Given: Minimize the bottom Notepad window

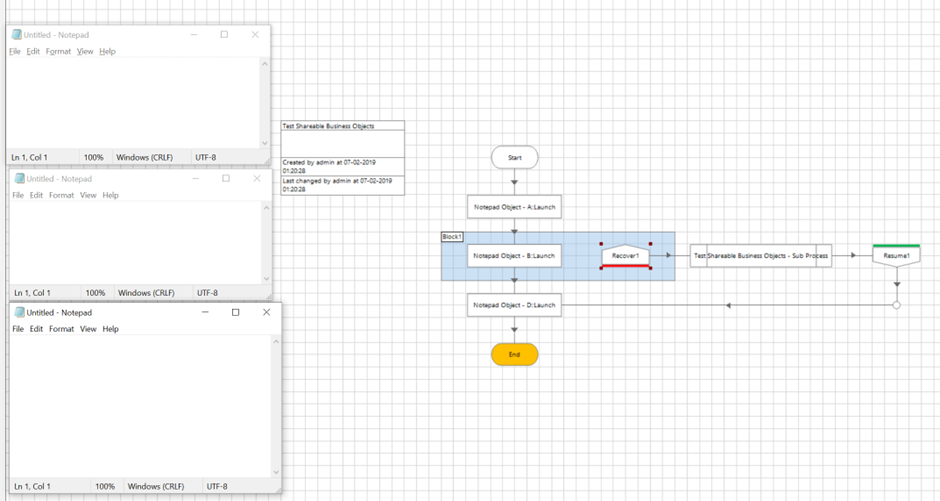Looking at the screenshot, I should coord(205,312).
